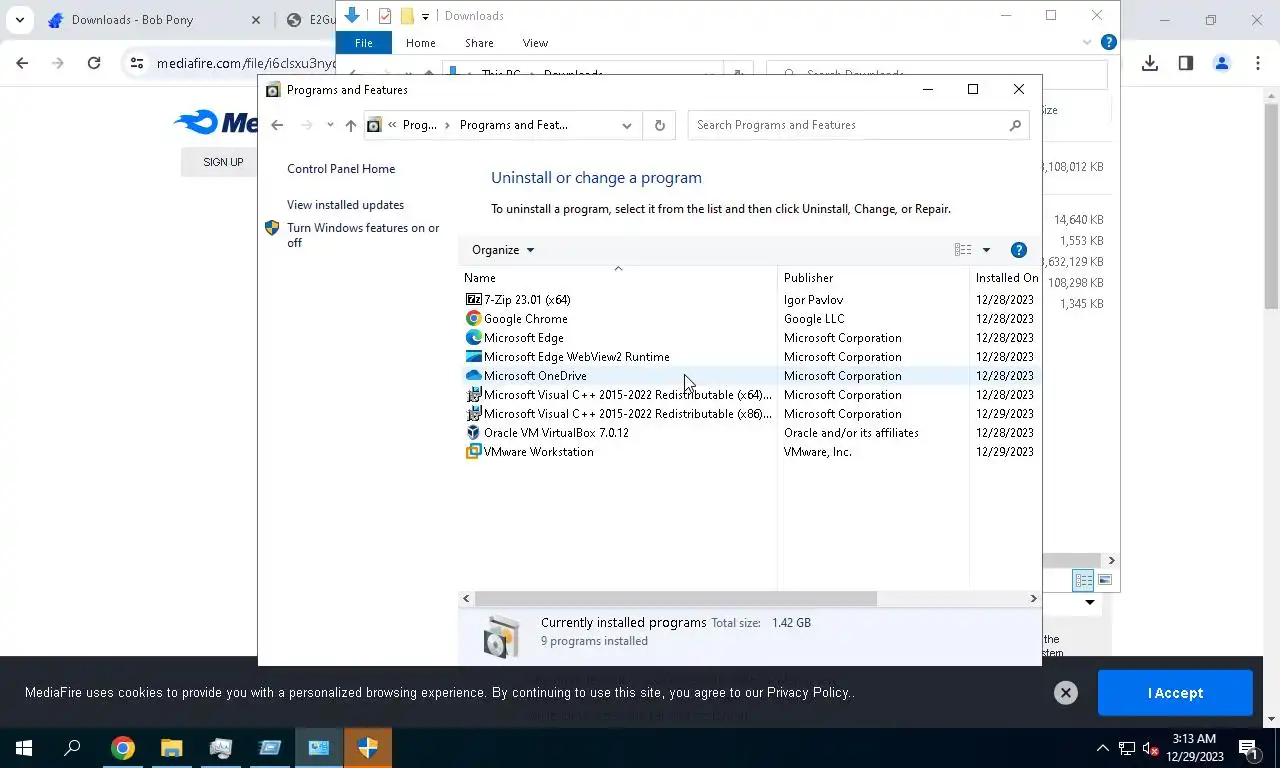Image resolution: width=1280 pixels, height=768 pixels.
Task: Select the VMware Workstation icon
Action: click(474, 452)
